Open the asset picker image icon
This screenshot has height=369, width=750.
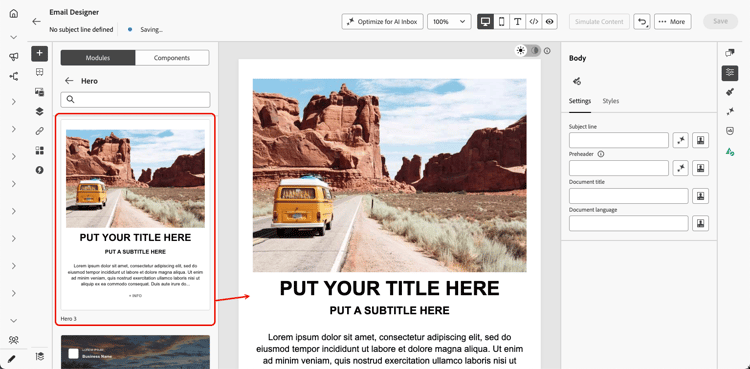(40, 92)
